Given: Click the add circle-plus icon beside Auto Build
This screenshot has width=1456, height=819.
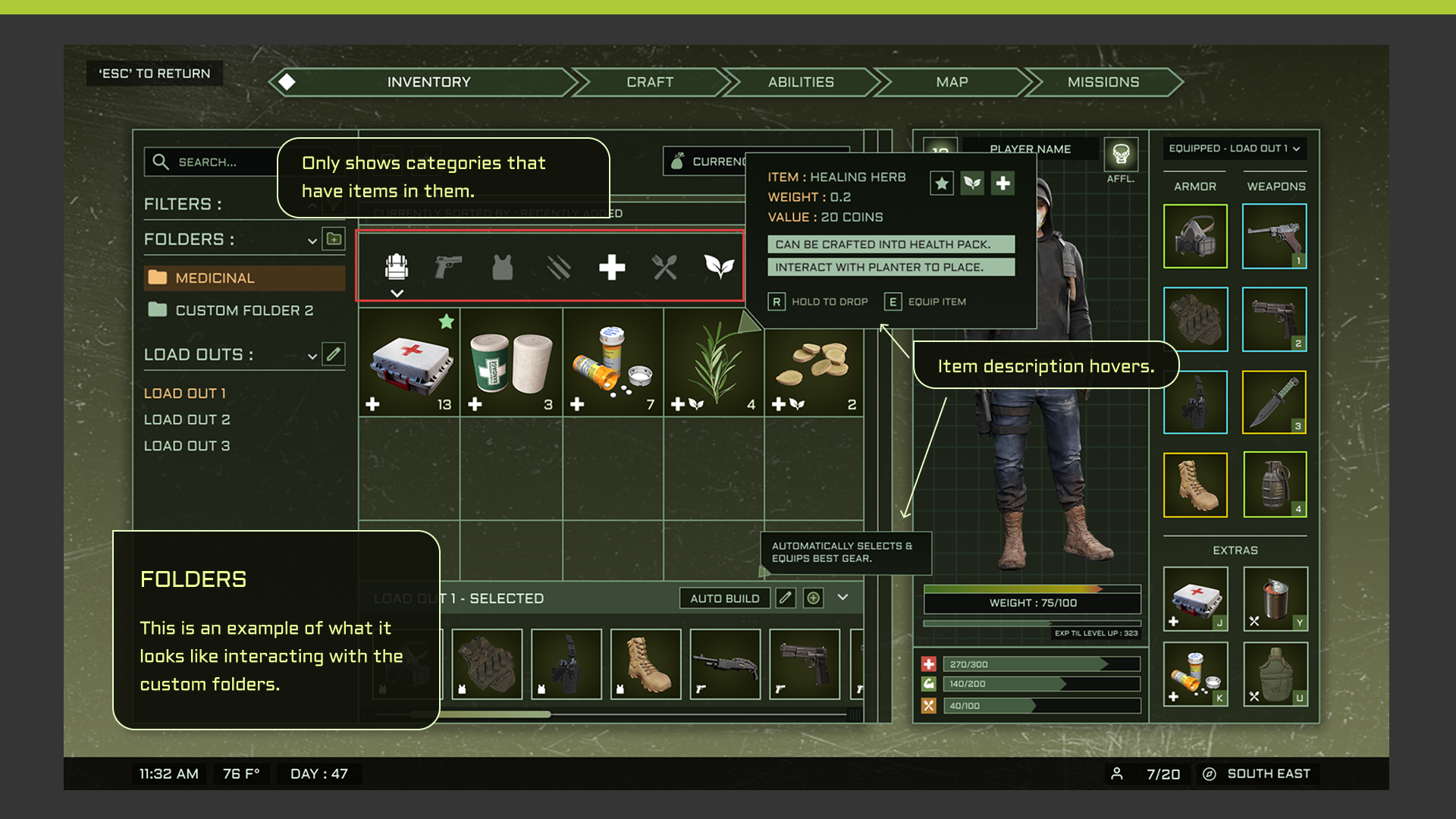Looking at the screenshot, I should click(814, 598).
